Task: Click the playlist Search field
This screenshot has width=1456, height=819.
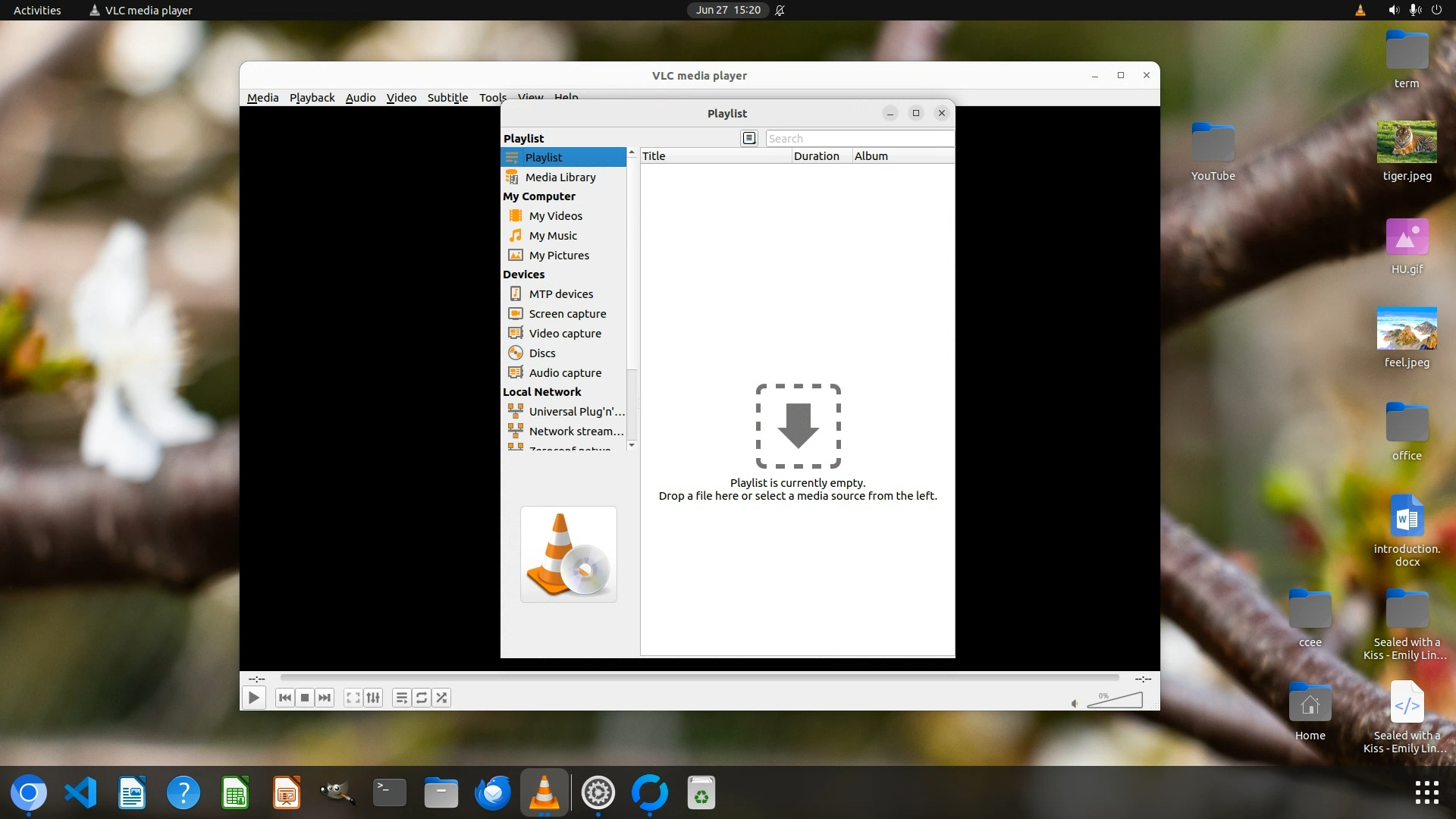Action: click(x=858, y=139)
